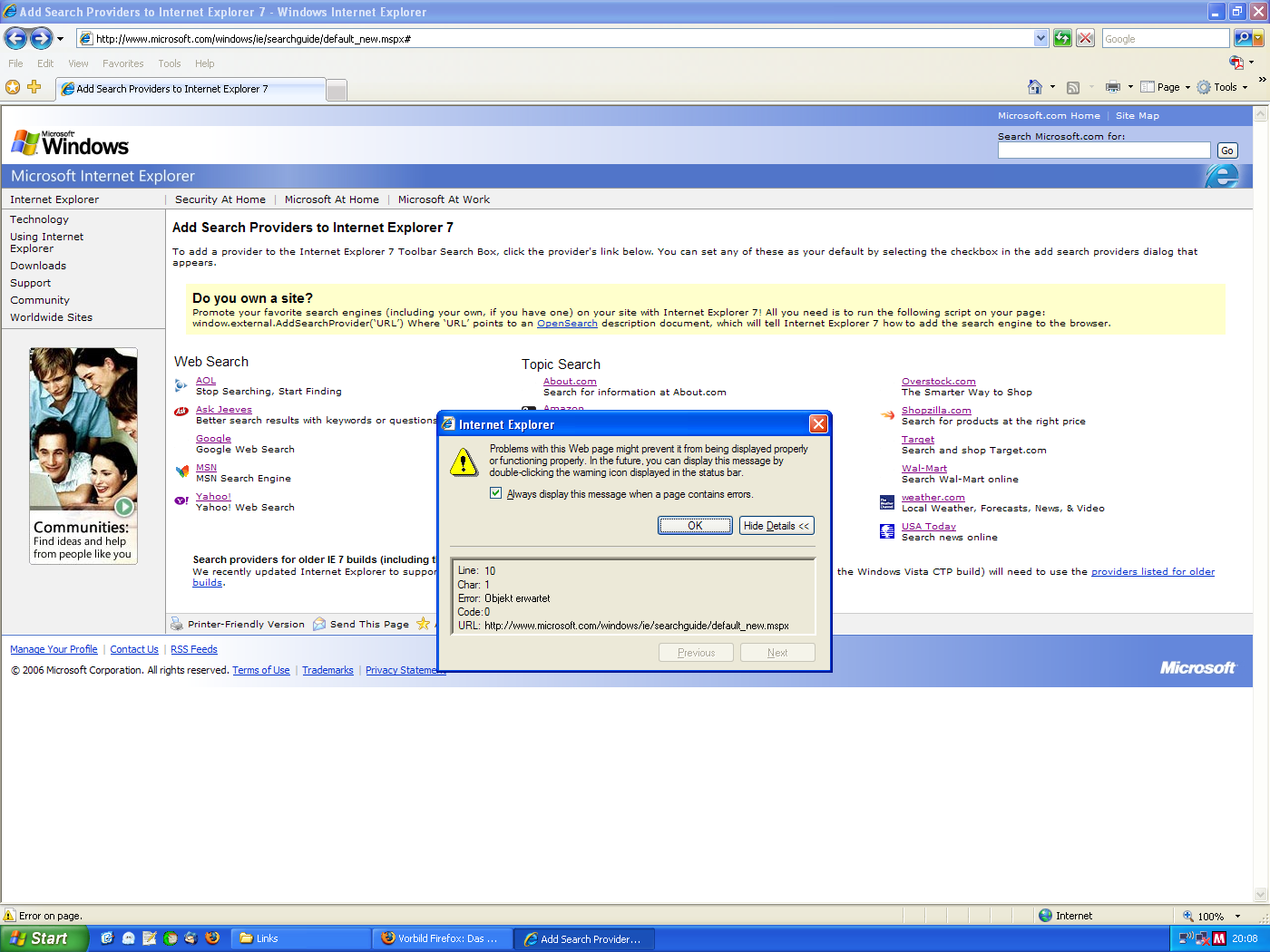Go back using the browser Back arrow

pyautogui.click(x=15, y=38)
